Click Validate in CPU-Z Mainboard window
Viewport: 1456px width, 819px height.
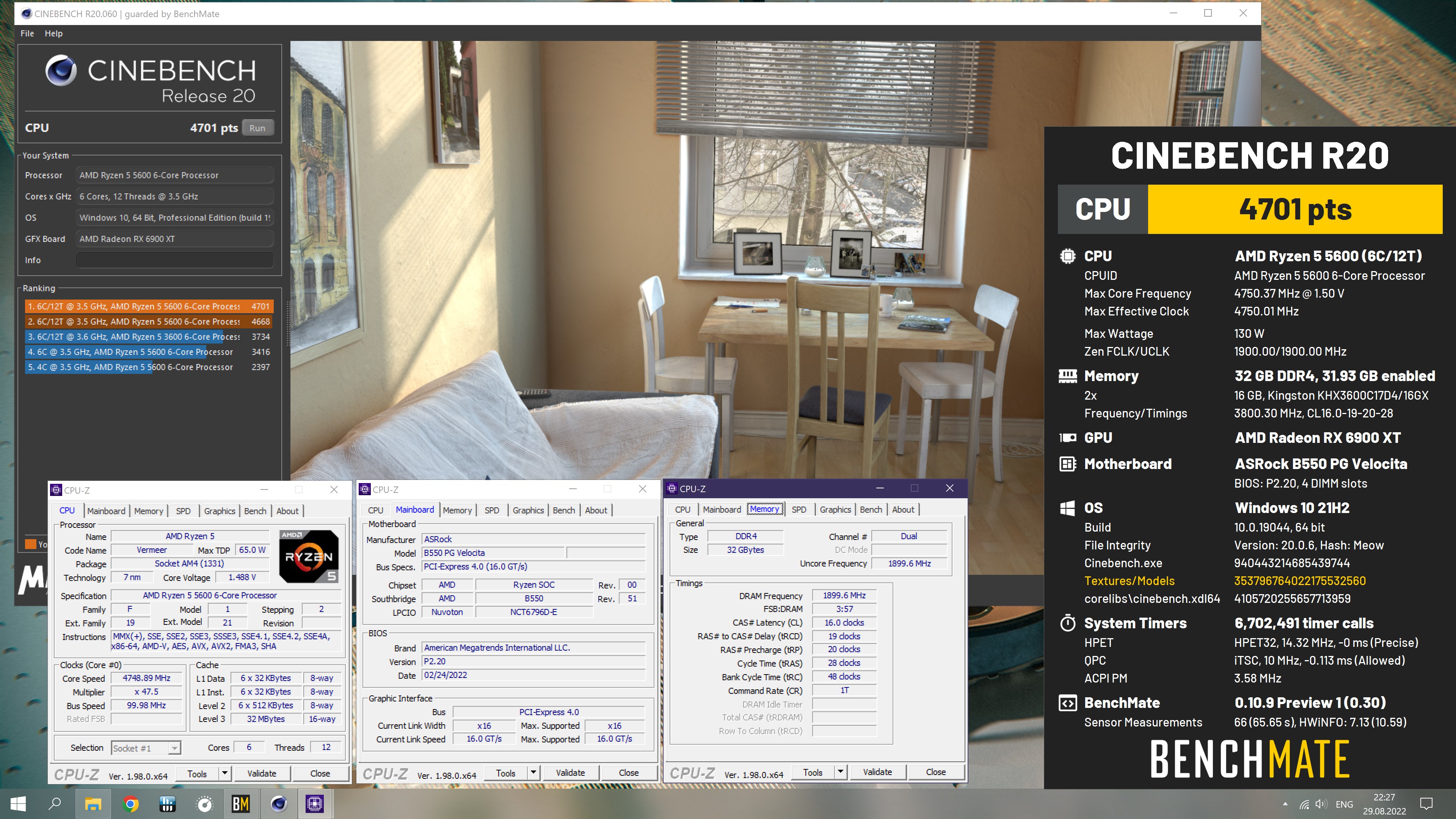pos(570,773)
